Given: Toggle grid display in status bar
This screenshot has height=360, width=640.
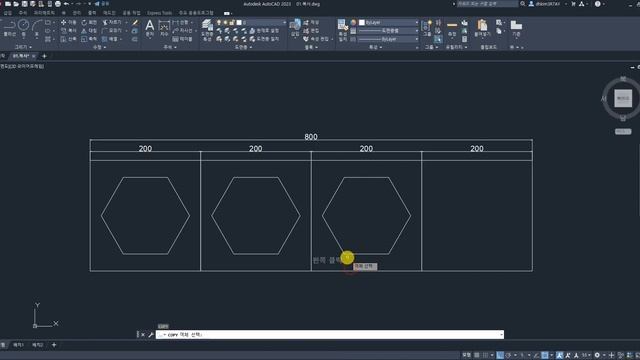Looking at the screenshot, I should pyautogui.click(x=476, y=355).
